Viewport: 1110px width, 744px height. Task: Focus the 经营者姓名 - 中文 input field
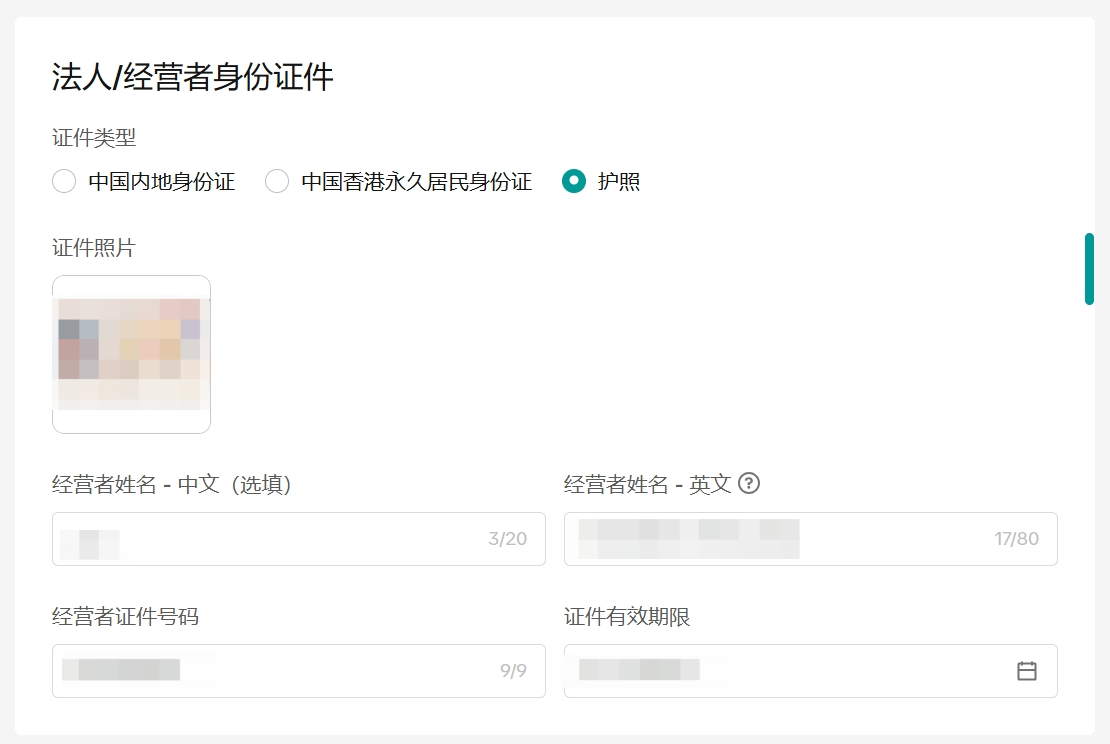click(x=250, y=539)
